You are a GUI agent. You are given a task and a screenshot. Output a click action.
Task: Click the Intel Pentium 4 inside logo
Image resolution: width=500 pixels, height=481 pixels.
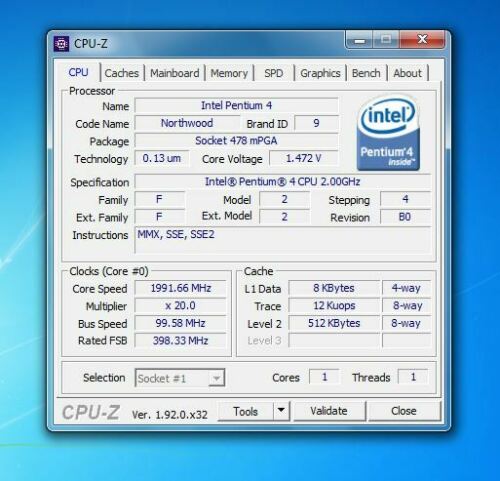(388, 133)
